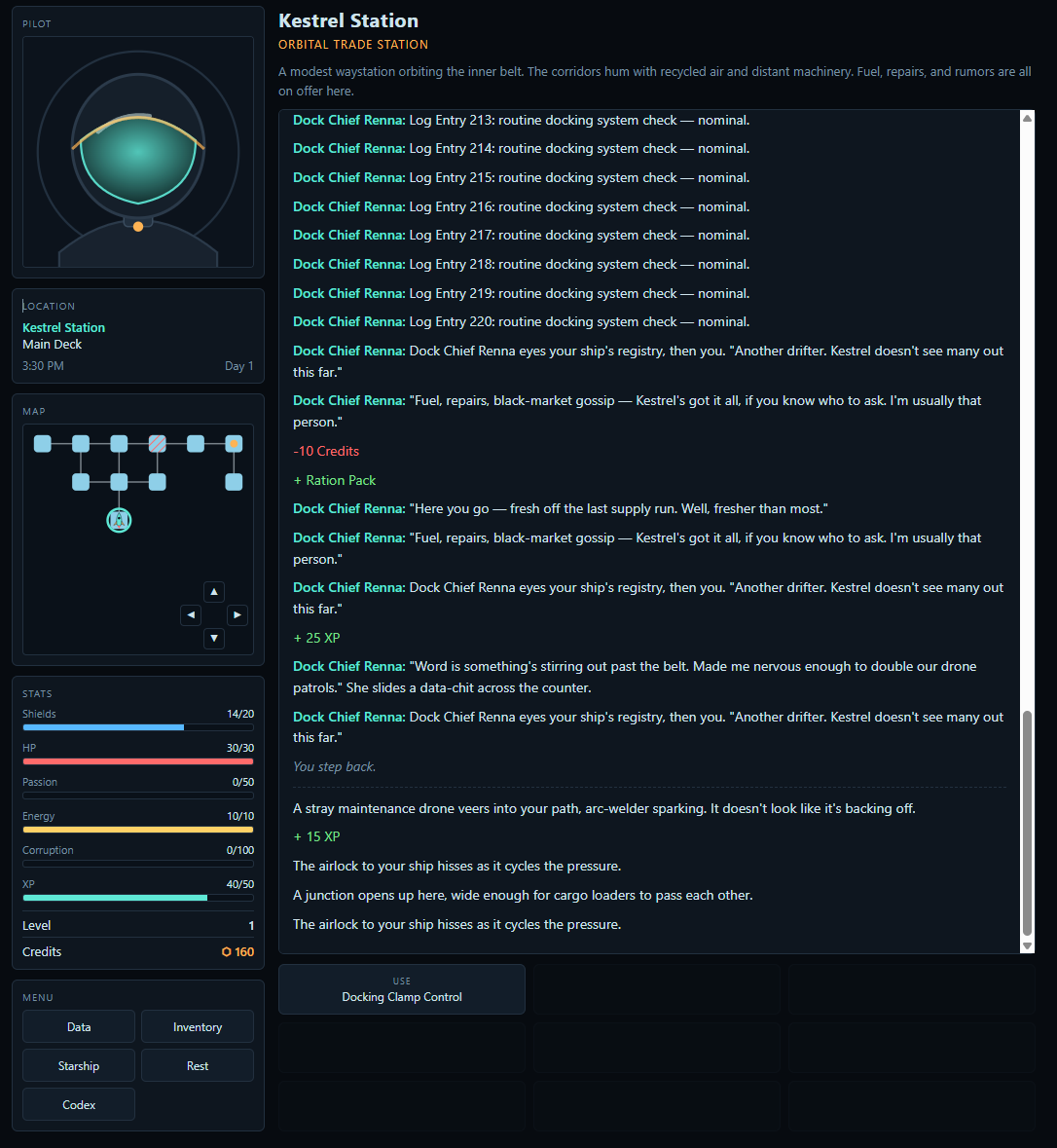
Task: Select the red hatched blocked map node
Action: click(158, 444)
